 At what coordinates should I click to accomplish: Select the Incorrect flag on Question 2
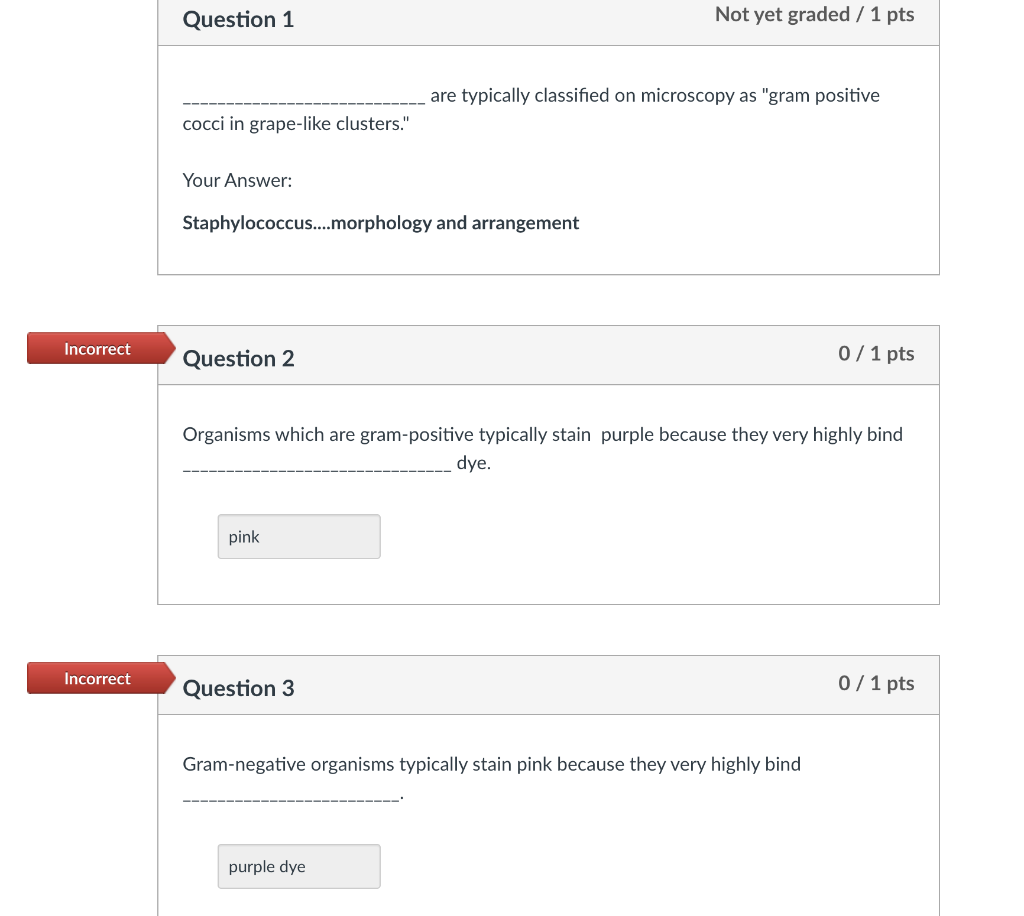coord(96,348)
